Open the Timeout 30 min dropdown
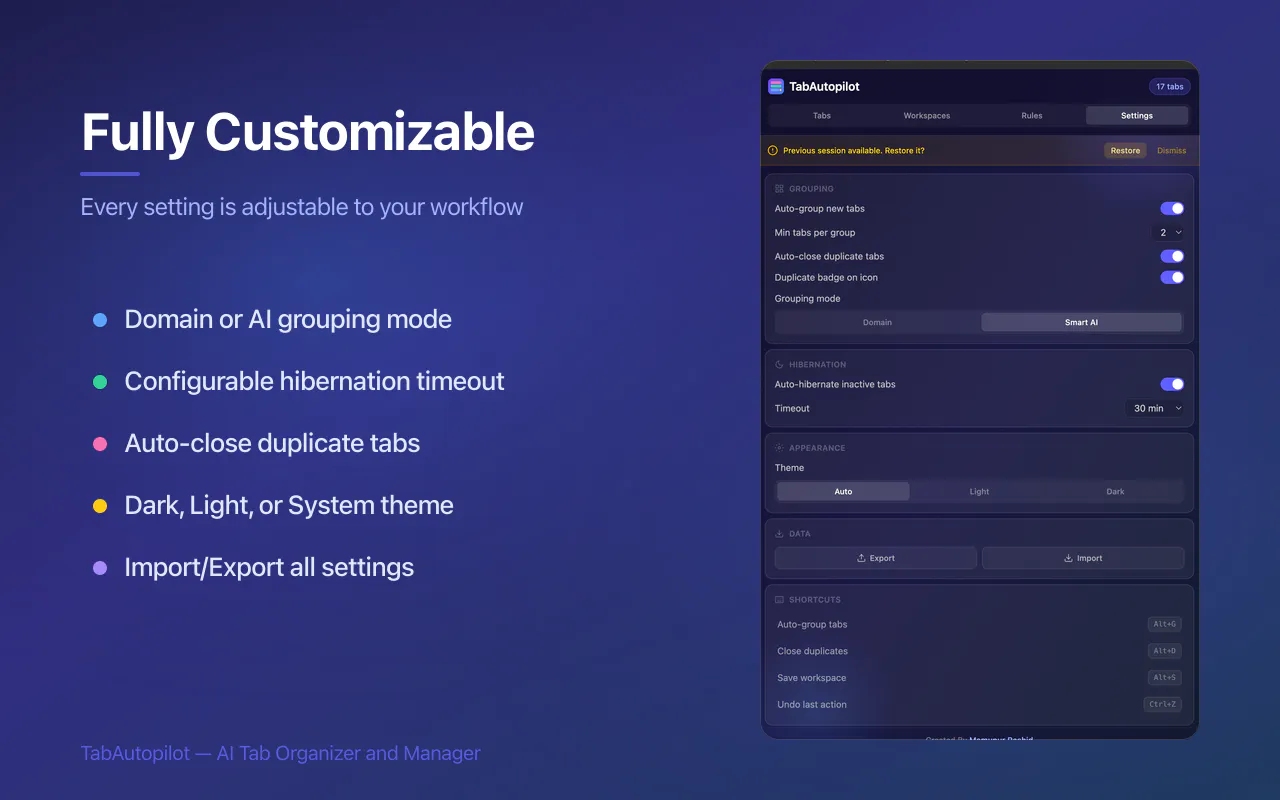This screenshot has width=1280, height=800. [1156, 409]
